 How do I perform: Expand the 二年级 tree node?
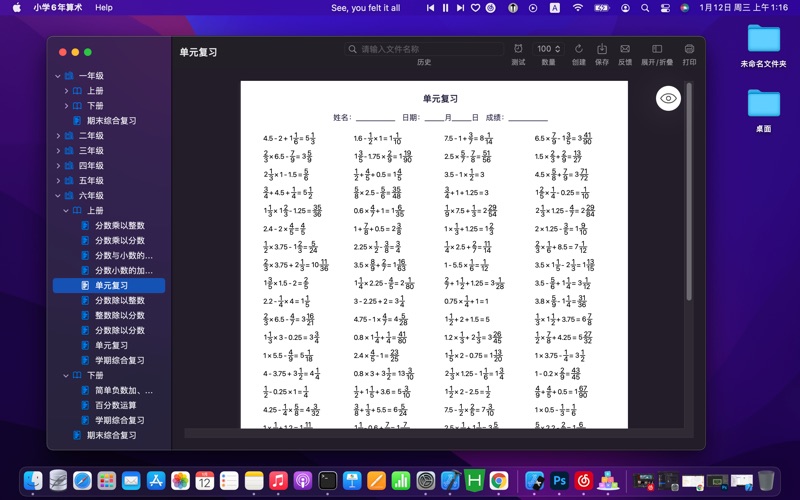[58, 136]
